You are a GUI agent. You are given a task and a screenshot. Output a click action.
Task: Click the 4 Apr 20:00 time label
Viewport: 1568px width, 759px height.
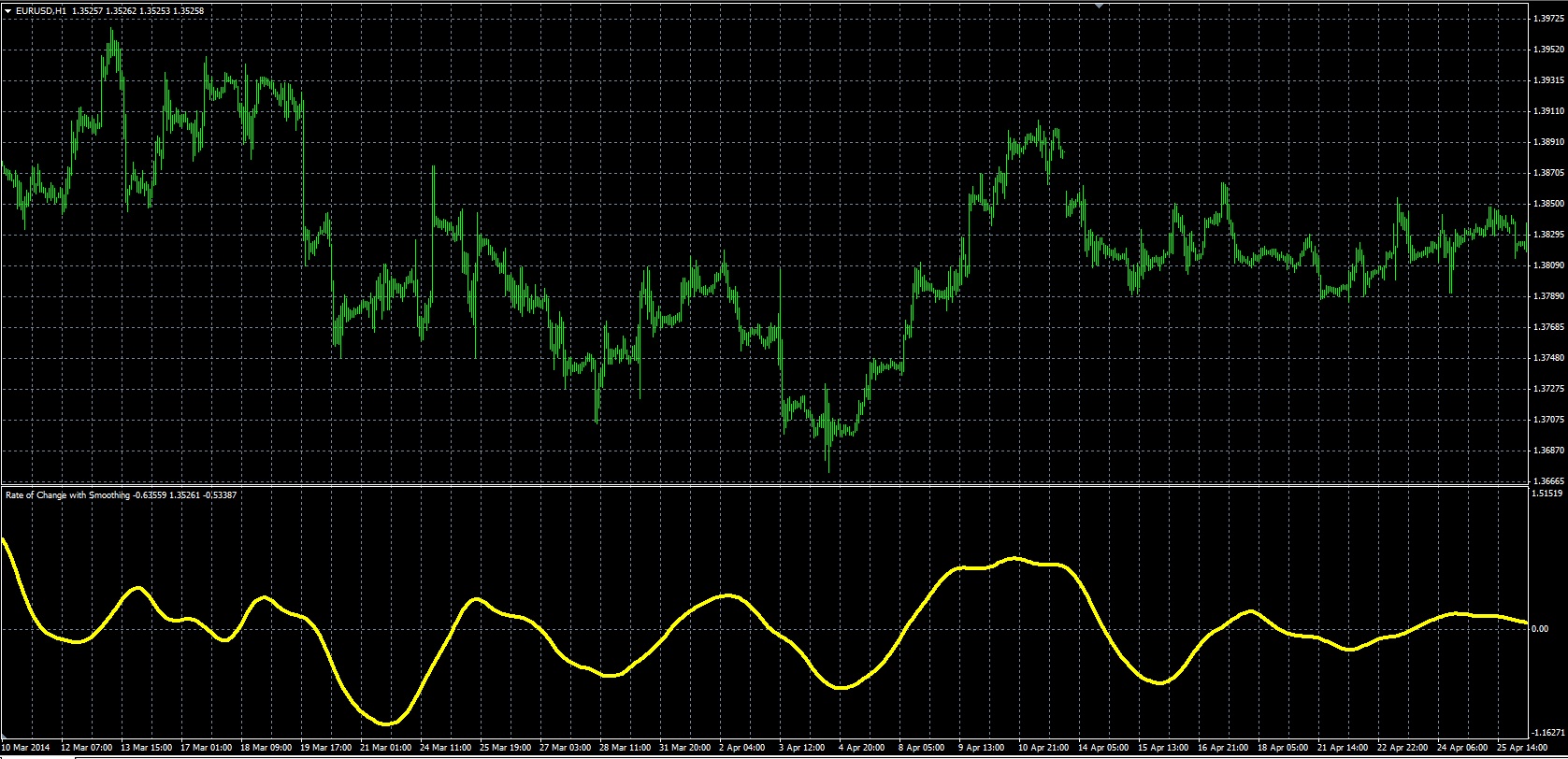pyautogui.click(x=862, y=748)
